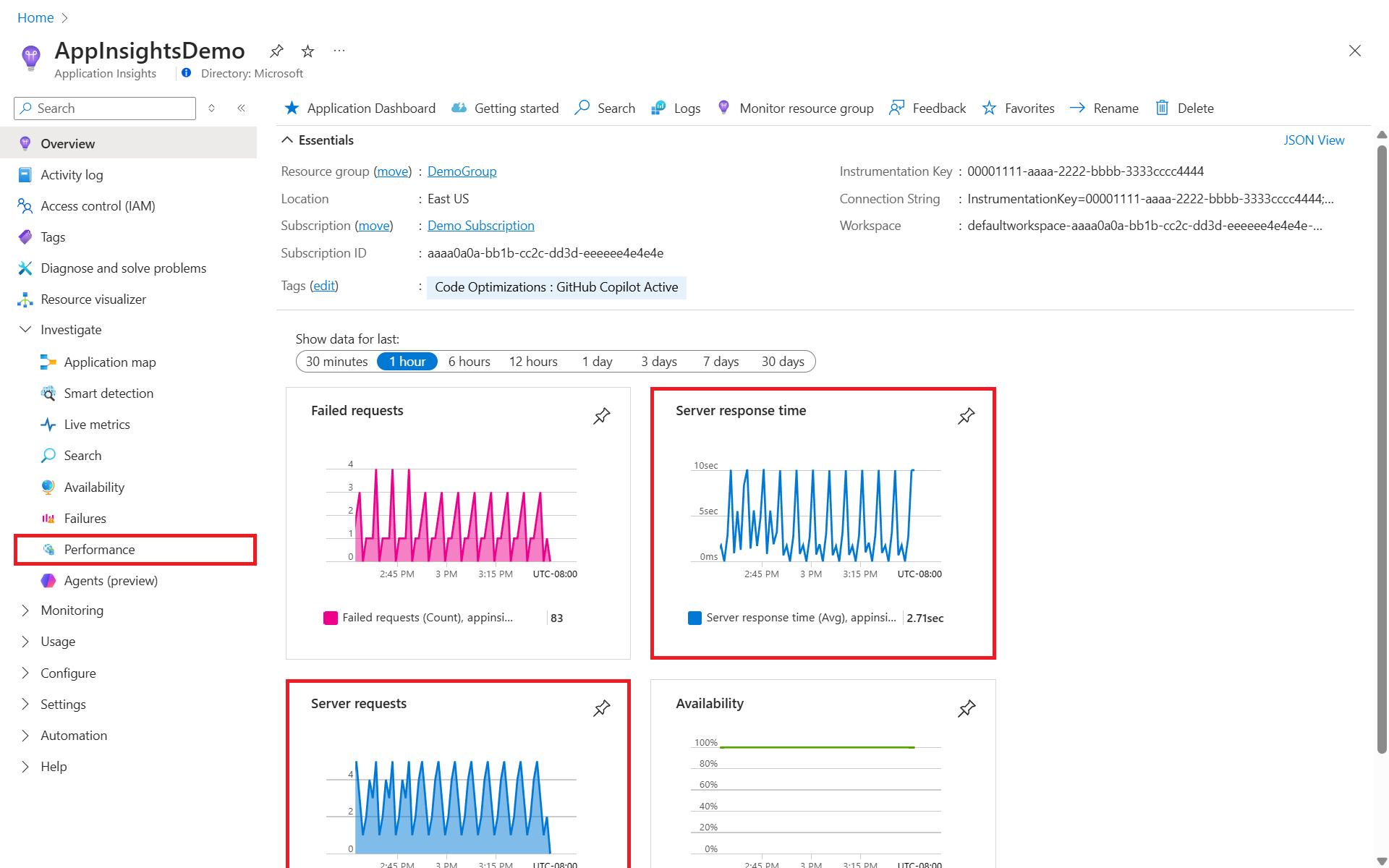The image size is (1389, 868).
Task: Mark AppInsightsDemo as favorite with the star icon
Action: [x=307, y=51]
